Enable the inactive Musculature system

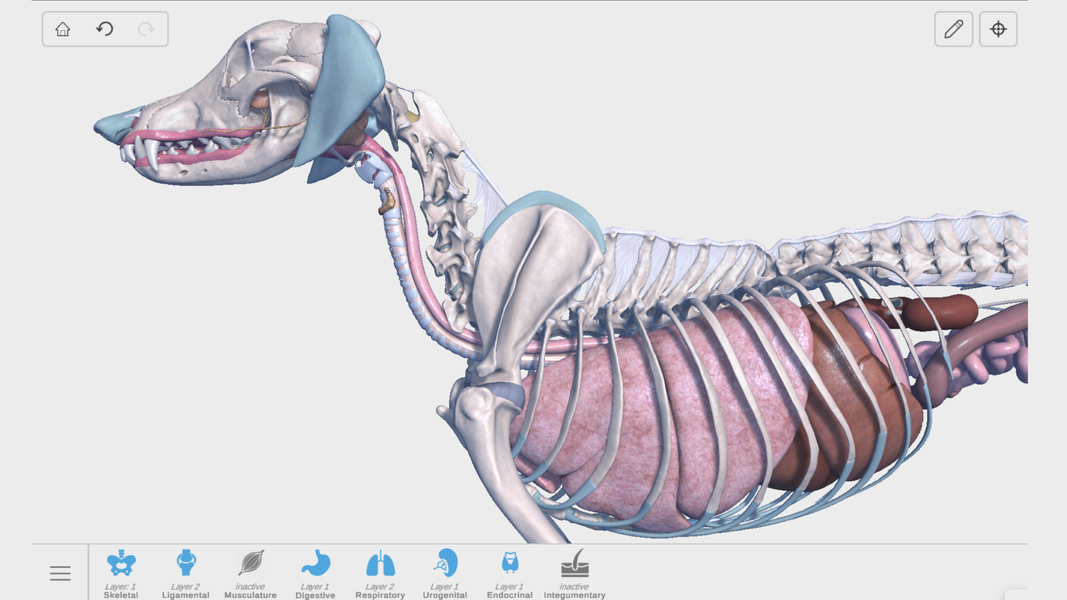(x=251, y=565)
